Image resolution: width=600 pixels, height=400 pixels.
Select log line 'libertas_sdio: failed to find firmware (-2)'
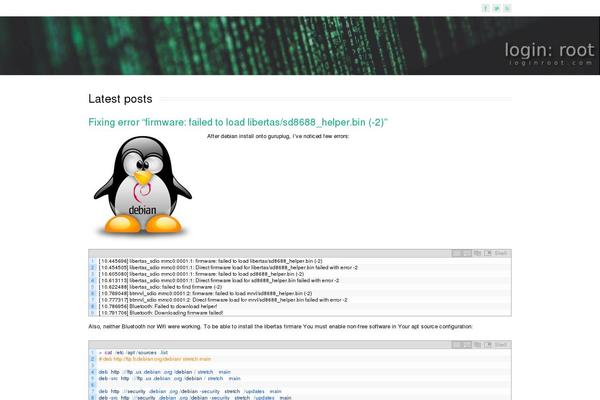[160, 287]
